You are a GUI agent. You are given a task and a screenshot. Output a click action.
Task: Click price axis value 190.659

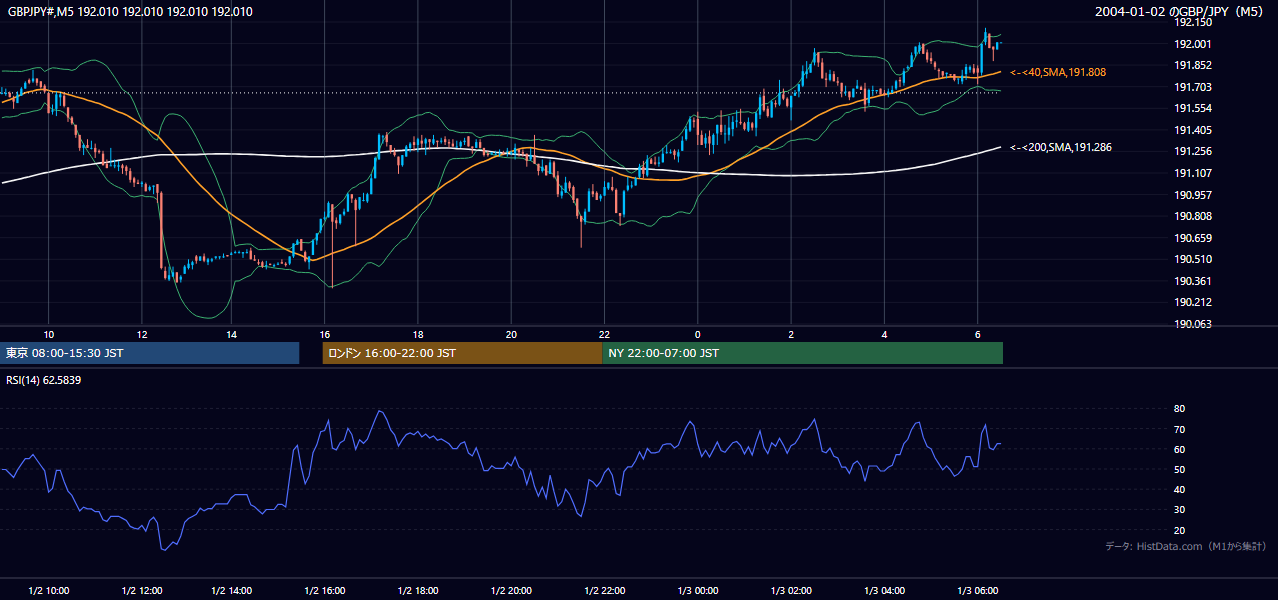pyautogui.click(x=1192, y=238)
